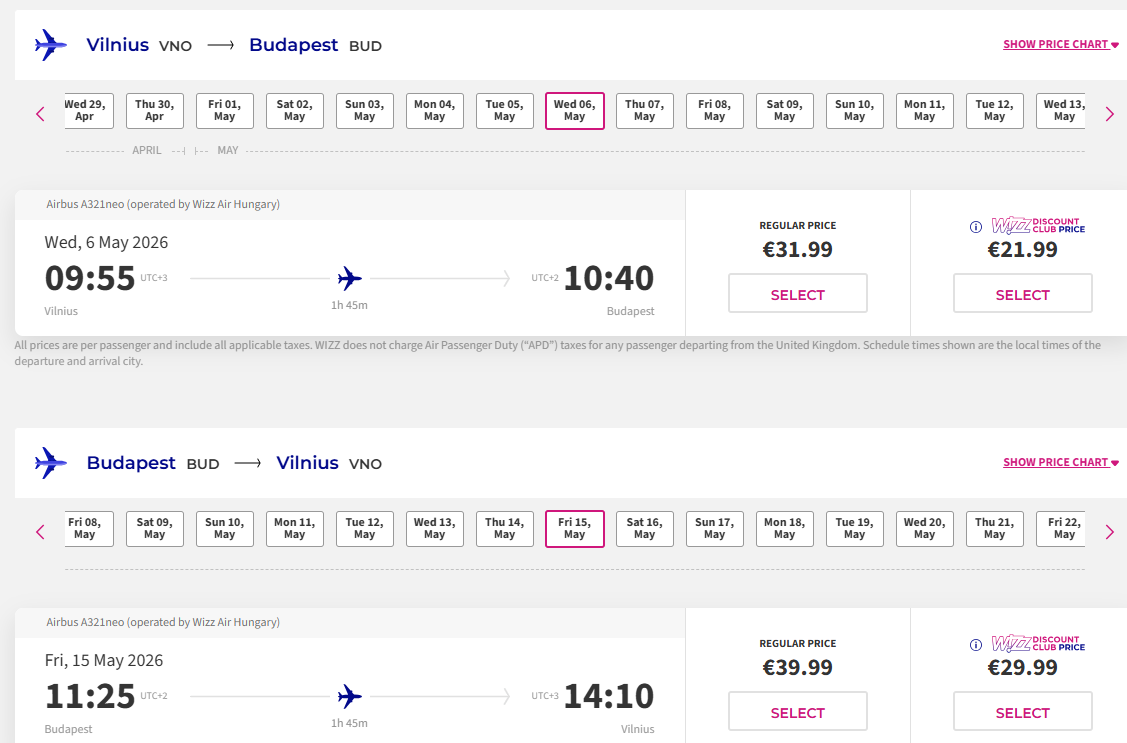Show earlier return dates with left arrow
Viewport: 1127px width, 743px height.
(x=40, y=532)
